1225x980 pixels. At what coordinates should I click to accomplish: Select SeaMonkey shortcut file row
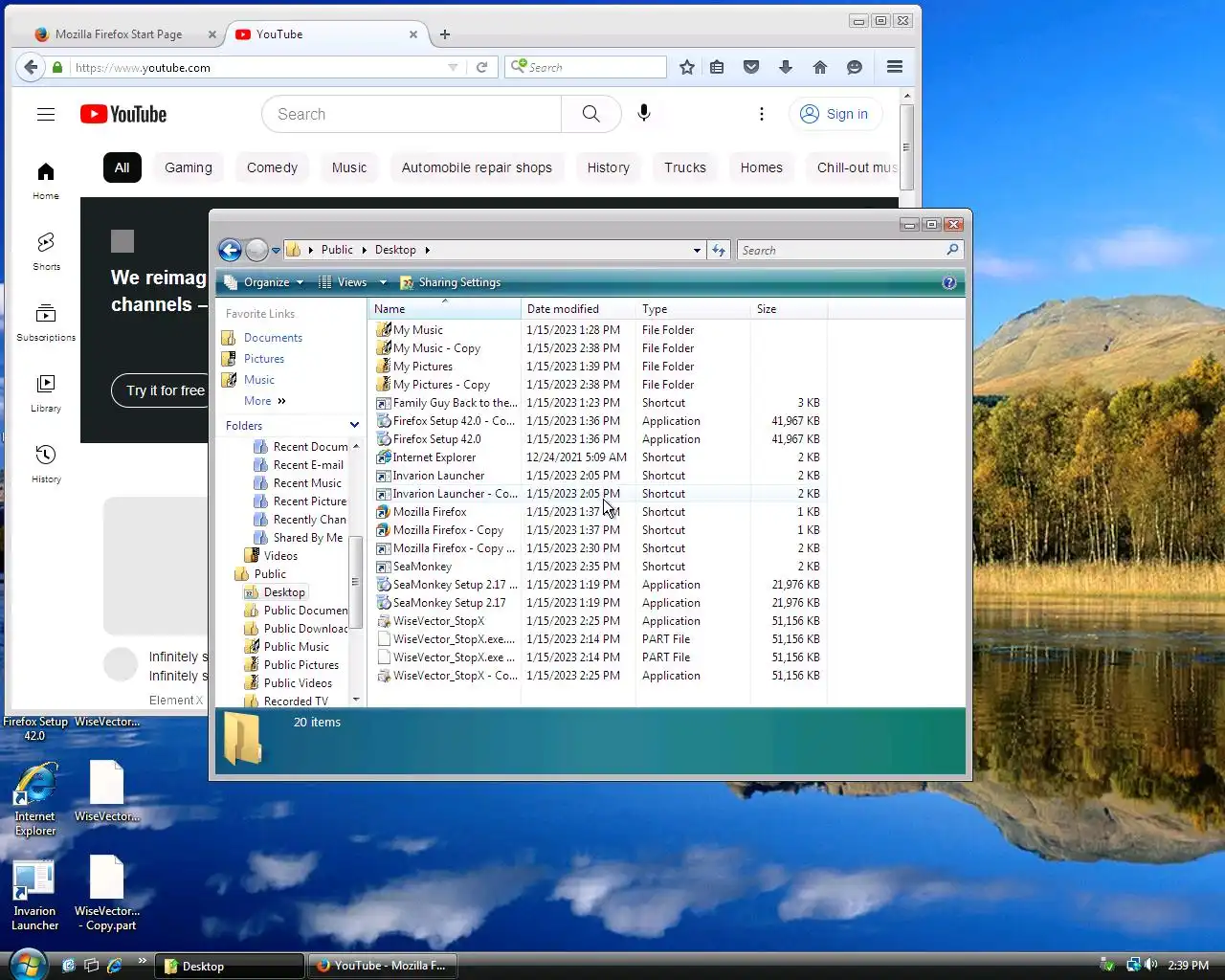coord(598,567)
